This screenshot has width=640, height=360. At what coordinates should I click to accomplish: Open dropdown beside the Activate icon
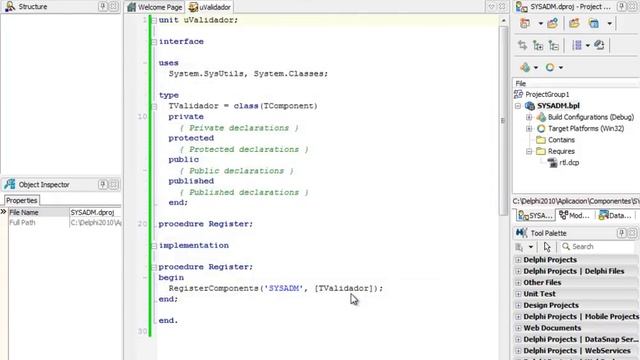pos(540,24)
